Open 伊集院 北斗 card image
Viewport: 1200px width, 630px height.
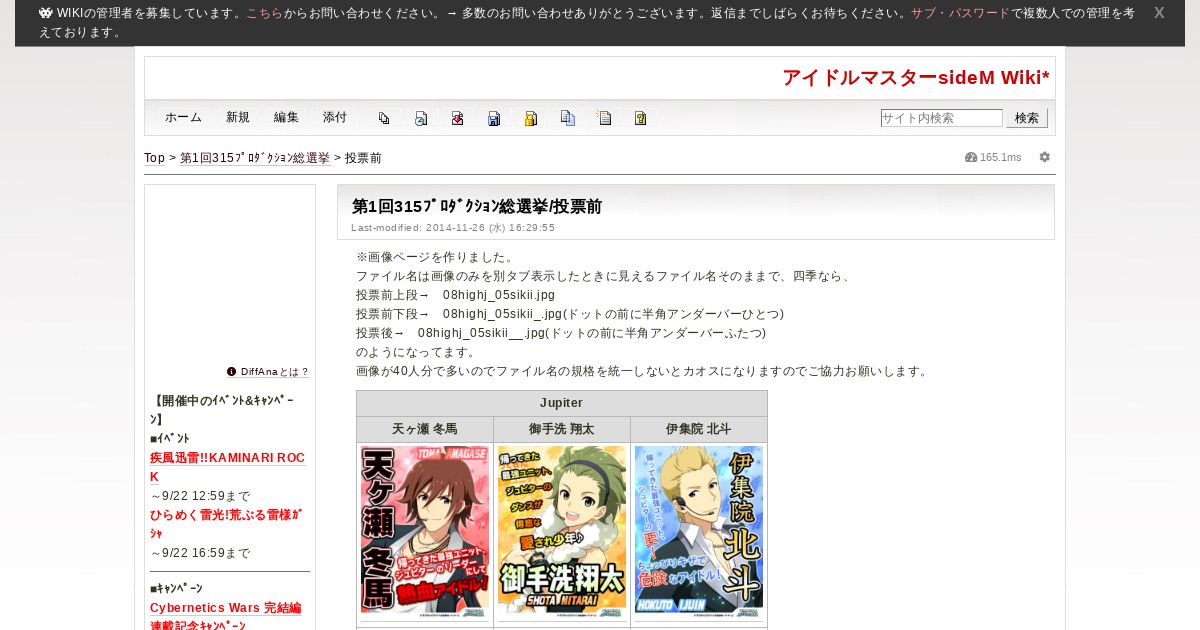click(x=699, y=530)
